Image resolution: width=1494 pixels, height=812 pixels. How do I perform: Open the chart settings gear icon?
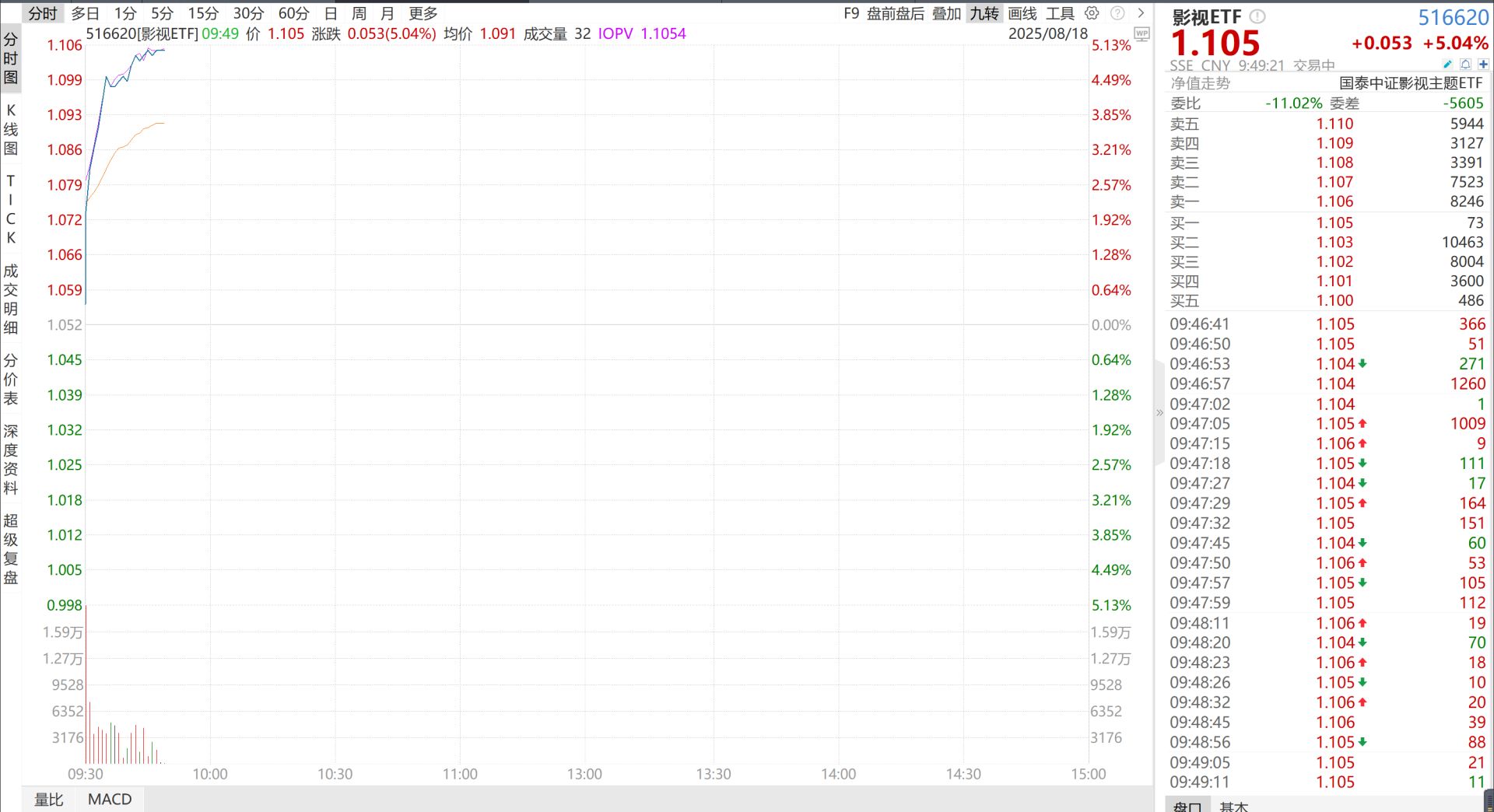pos(1092,13)
